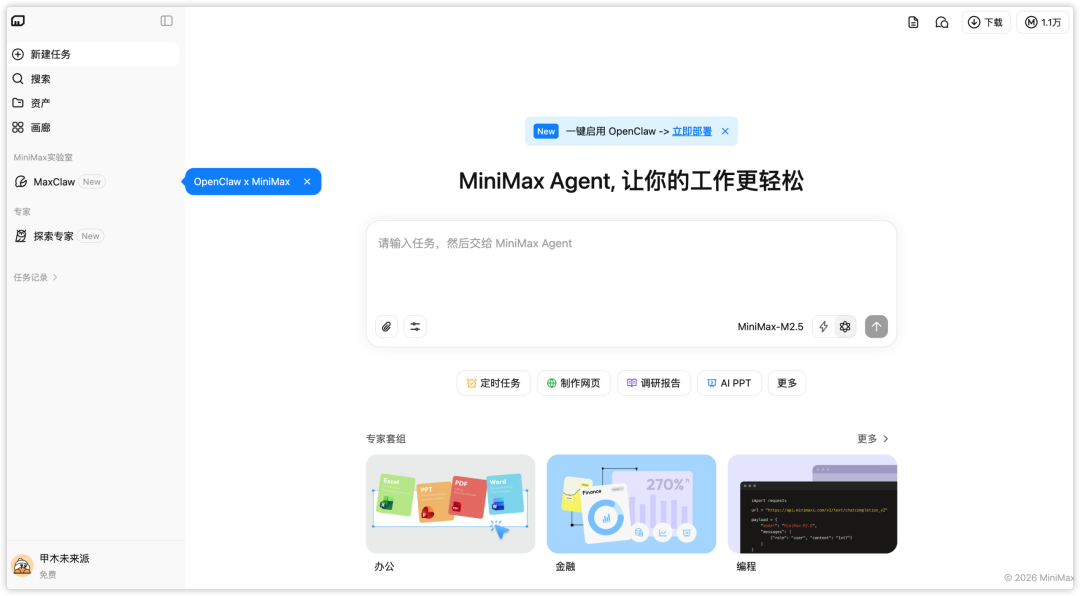Image resolution: width=1080 pixels, height=596 pixels.
Task: Toggle the lightning fast-mode icon near MiniMax-M2.5
Action: [x=822, y=326]
